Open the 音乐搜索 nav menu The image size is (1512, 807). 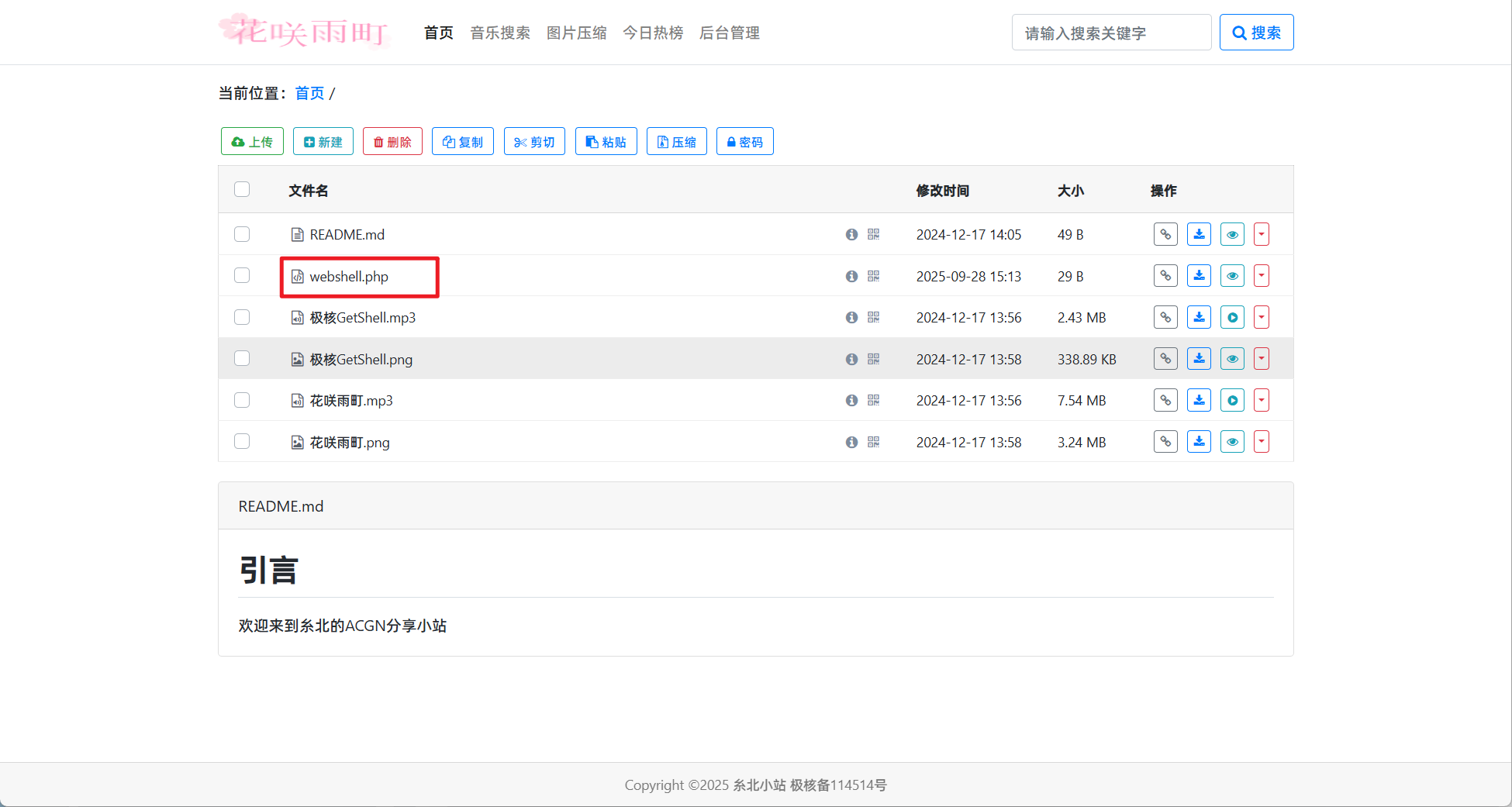(x=500, y=33)
